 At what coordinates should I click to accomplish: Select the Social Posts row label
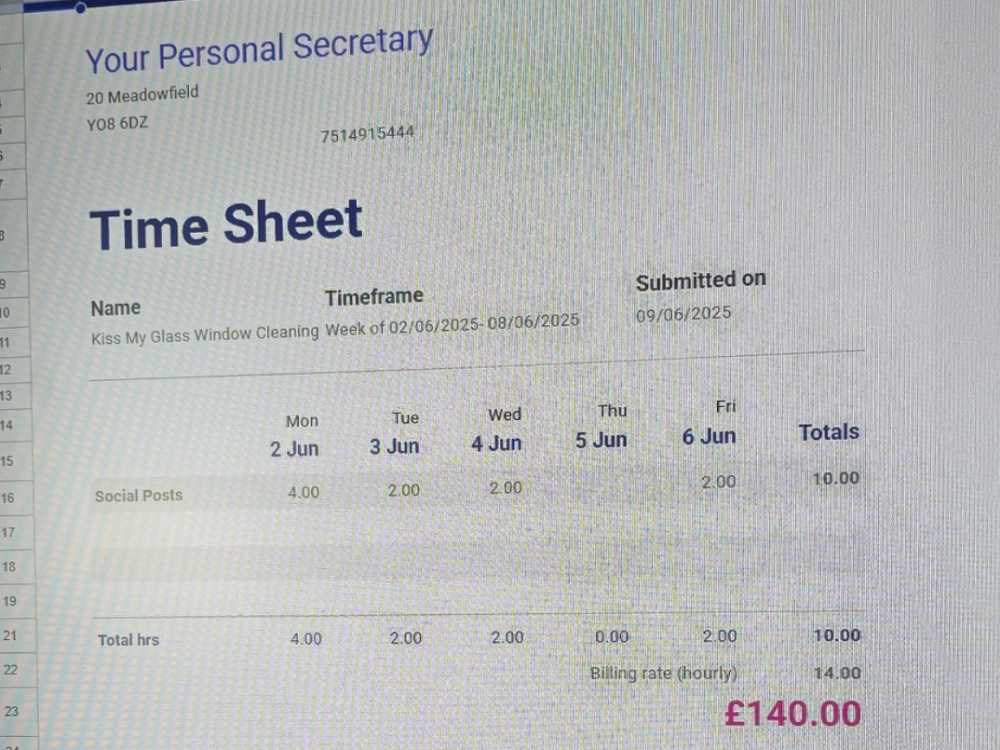(x=138, y=496)
